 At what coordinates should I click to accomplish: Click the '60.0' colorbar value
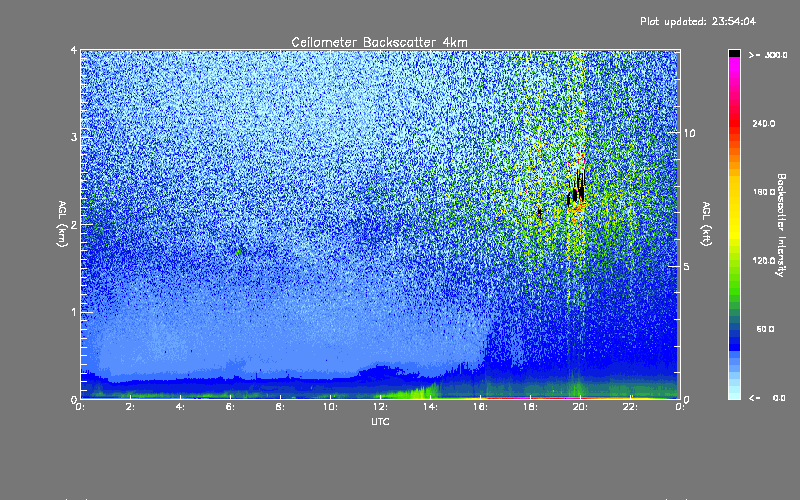click(765, 329)
